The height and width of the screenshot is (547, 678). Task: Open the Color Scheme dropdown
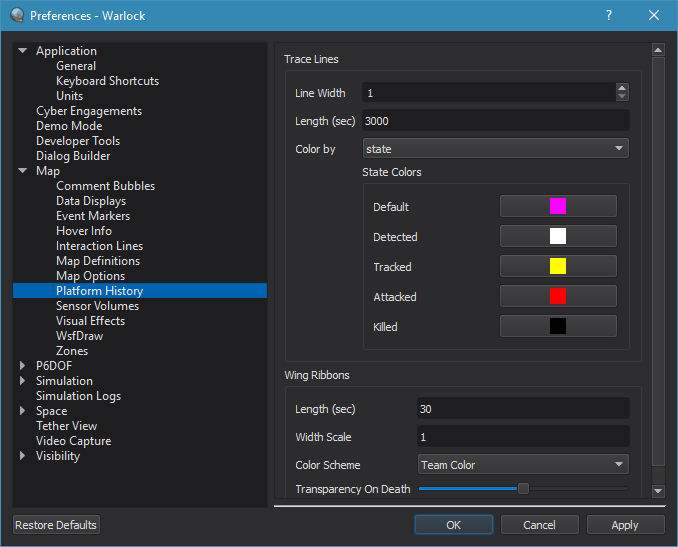pos(523,464)
